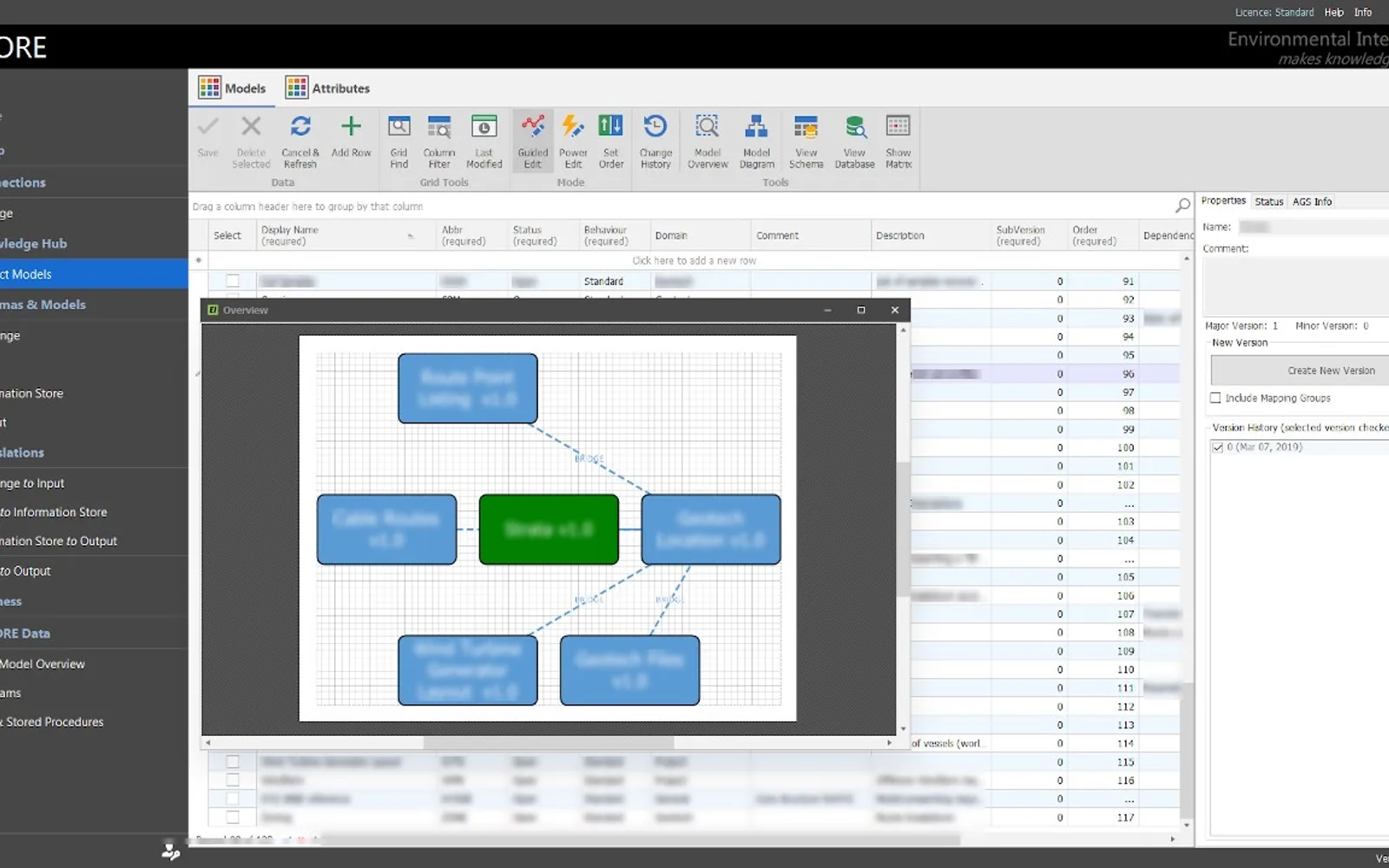The width and height of the screenshot is (1389, 868).
Task: Open the AGS Info tab
Action: coord(1312,201)
